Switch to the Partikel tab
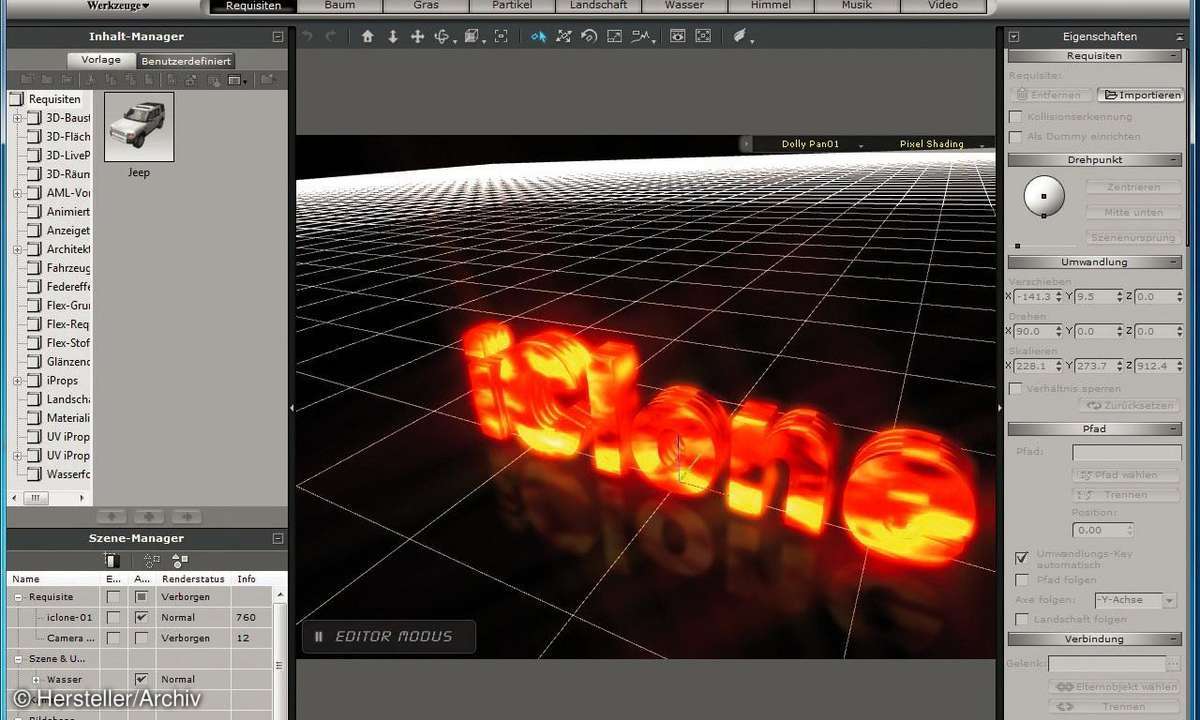The height and width of the screenshot is (720, 1200). pyautogui.click(x=512, y=6)
